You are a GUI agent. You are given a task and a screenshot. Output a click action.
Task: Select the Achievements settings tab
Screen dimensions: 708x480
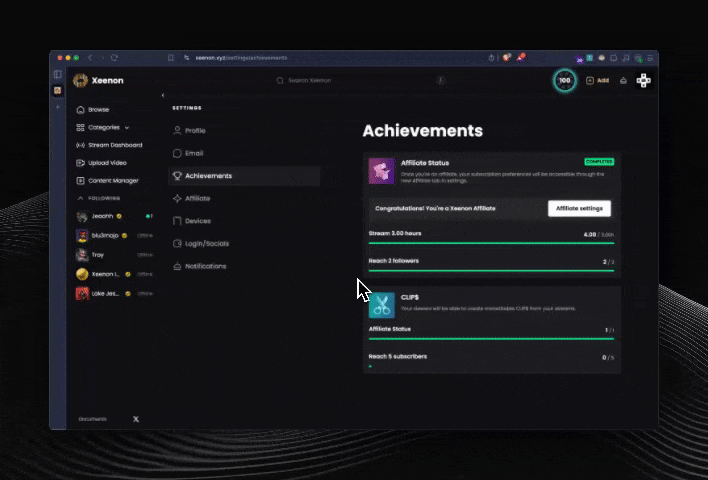(x=244, y=176)
